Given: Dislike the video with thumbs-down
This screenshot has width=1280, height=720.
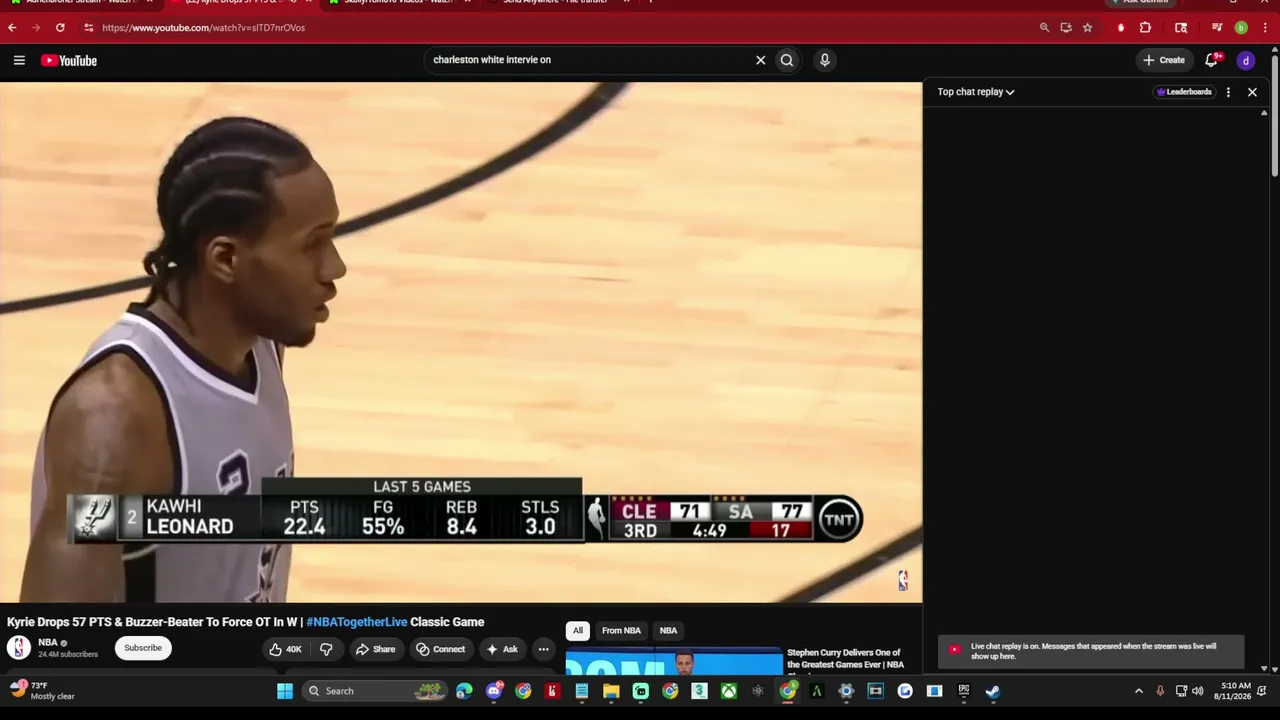Looking at the screenshot, I should [x=326, y=649].
